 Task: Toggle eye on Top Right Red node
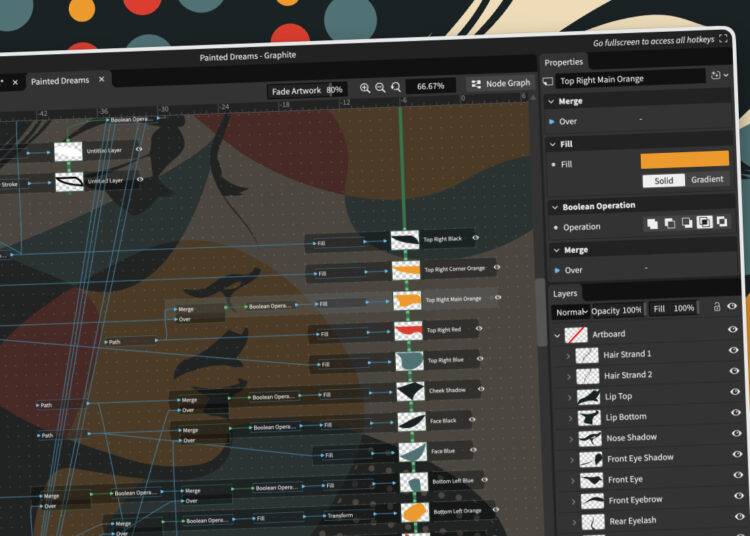(x=479, y=328)
